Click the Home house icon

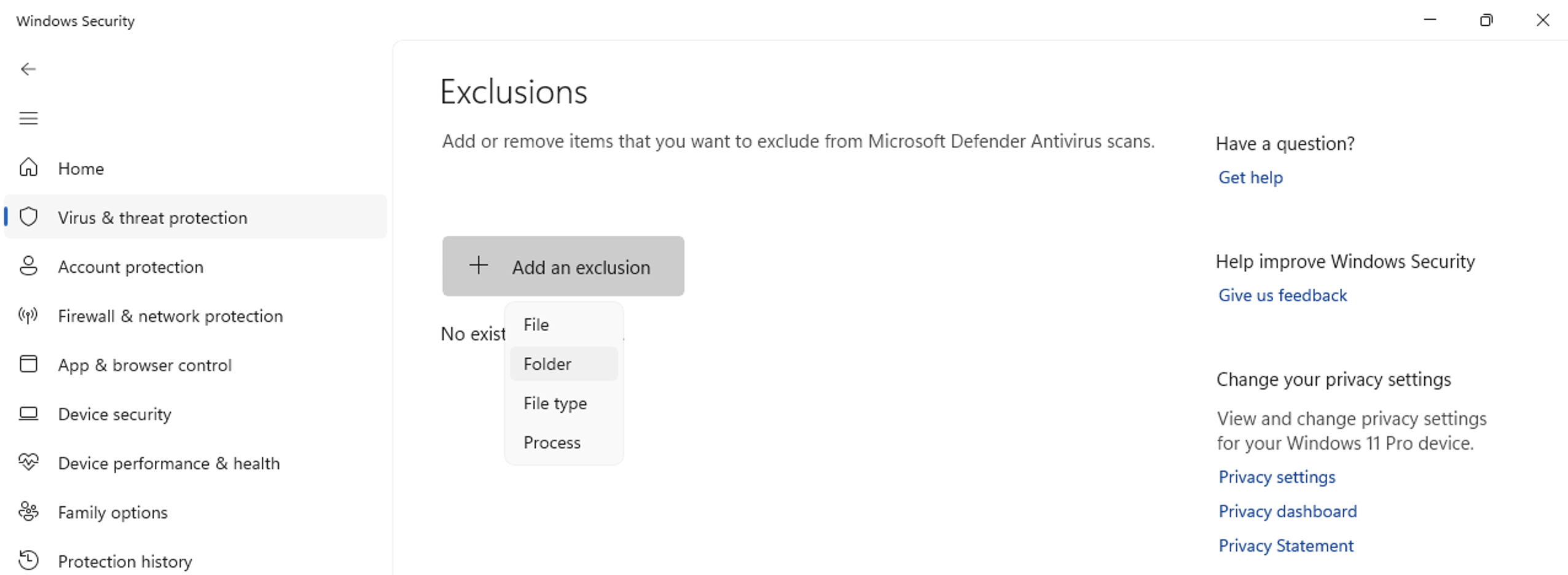pos(28,168)
